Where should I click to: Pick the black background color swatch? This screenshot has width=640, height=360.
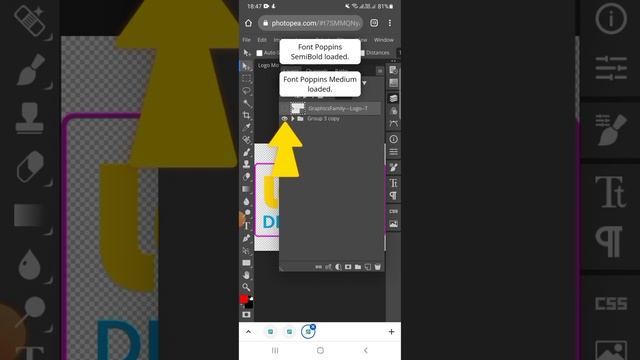[x=249, y=304]
